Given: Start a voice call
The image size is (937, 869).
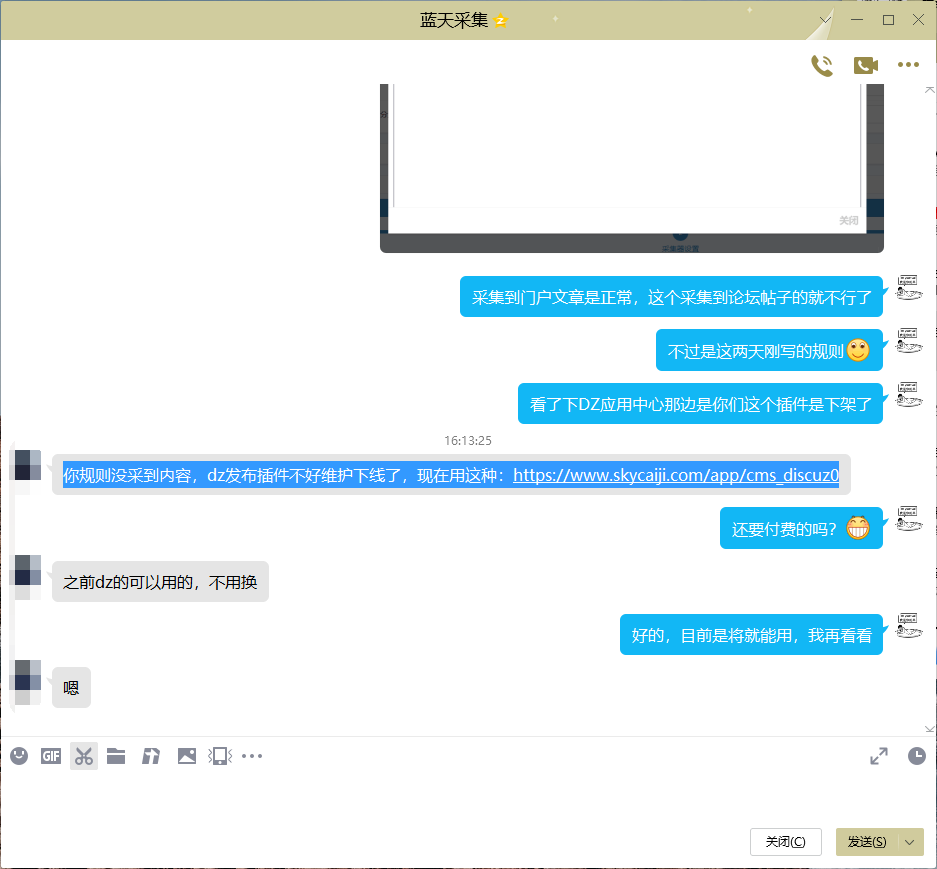Looking at the screenshot, I should 822,66.
